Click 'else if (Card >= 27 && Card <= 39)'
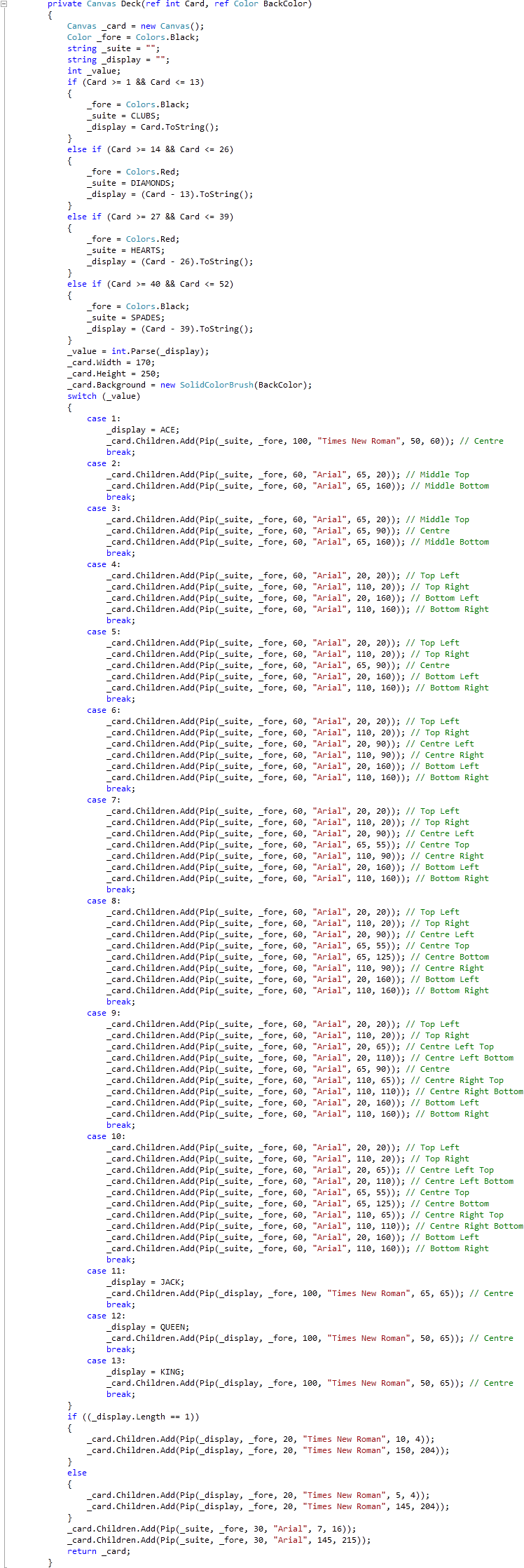Image resolution: width=524 pixels, height=1568 pixels. coord(151,217)
